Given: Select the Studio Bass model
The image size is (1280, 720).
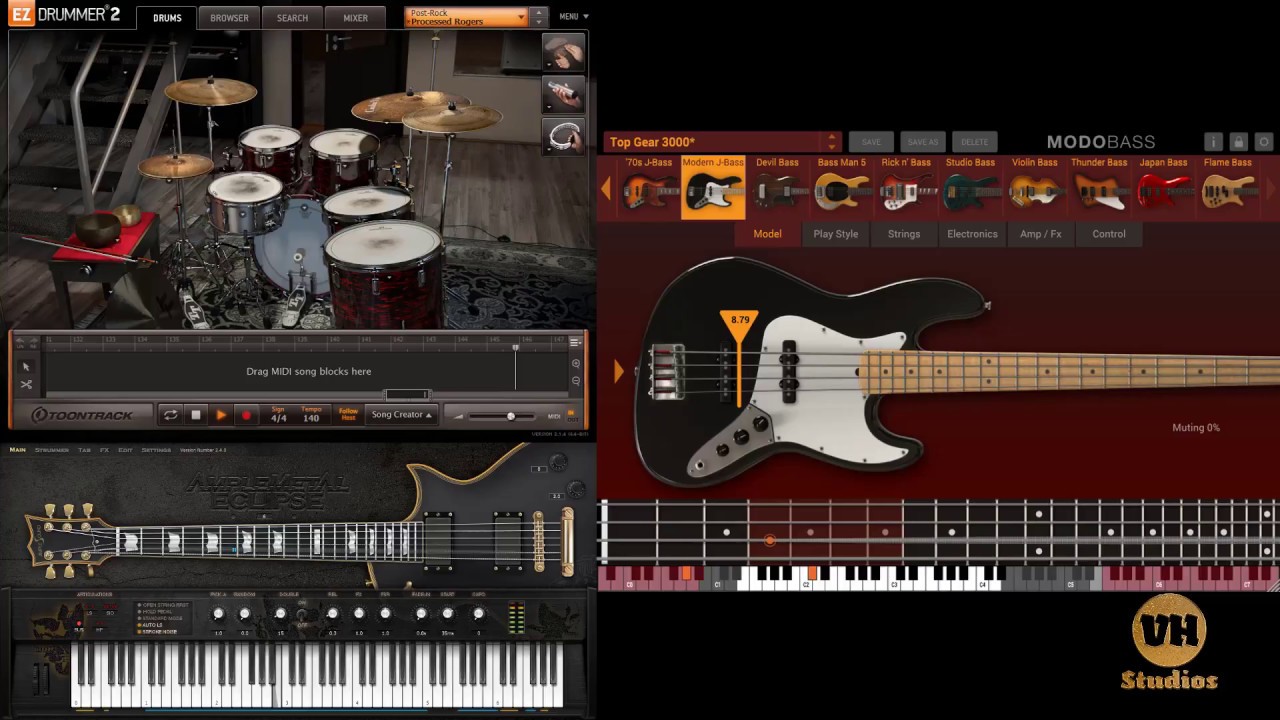Looking at the screenshot, I should pyautogui.click(x=970, y=187).
